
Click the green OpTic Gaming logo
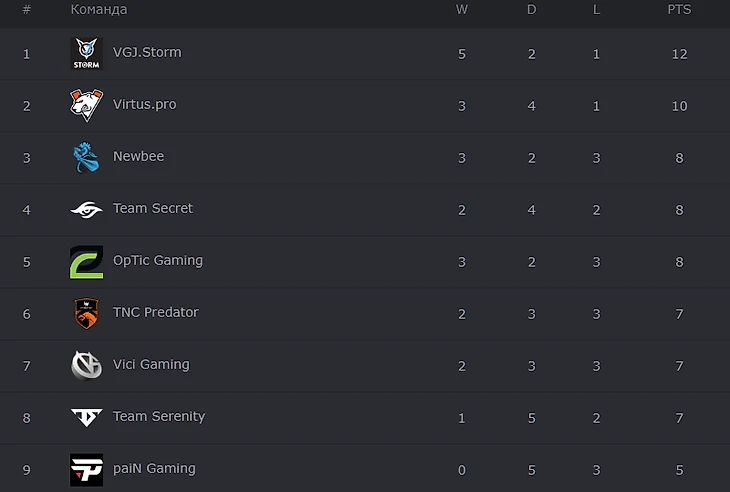(x=87, y=262)
